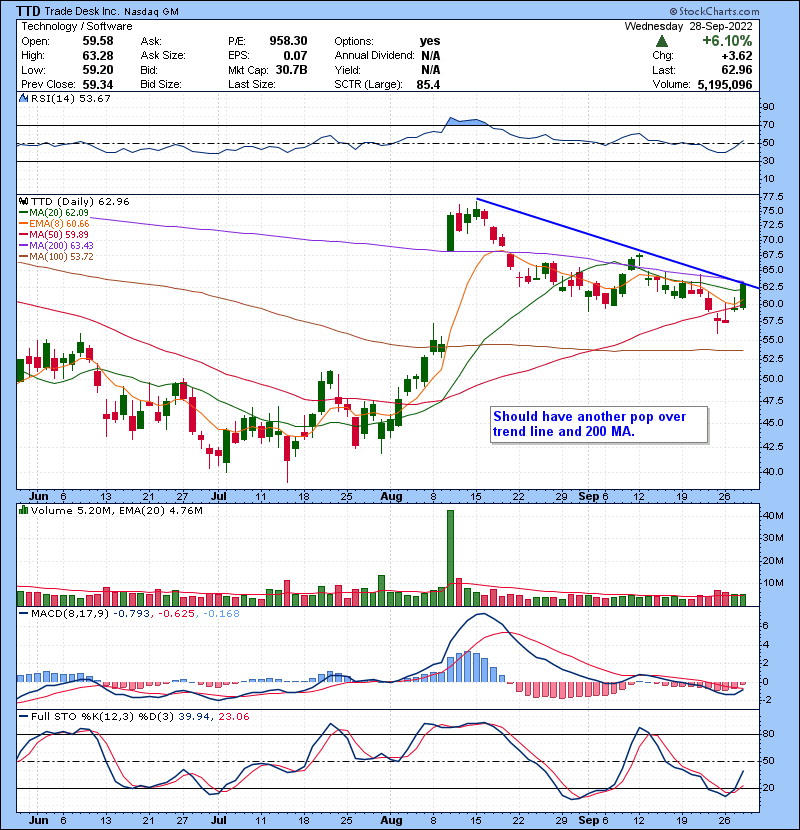Click the green up-triangle change indicator
Image resolution: width=800 pixels, height=830 pixels.
(661, 41)
